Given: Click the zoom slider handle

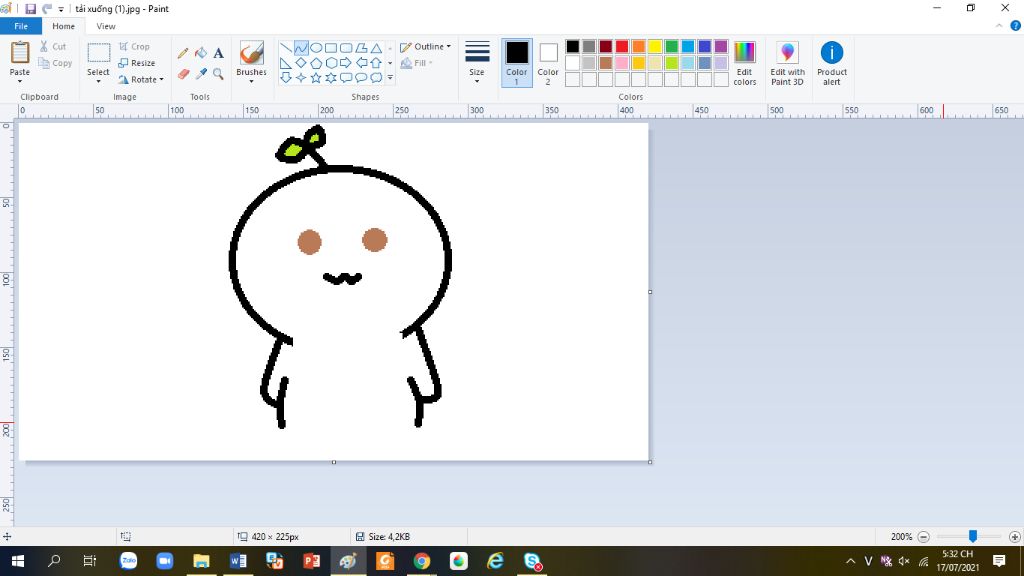Looking at the screenshot, I should click(x=973, y=537).
